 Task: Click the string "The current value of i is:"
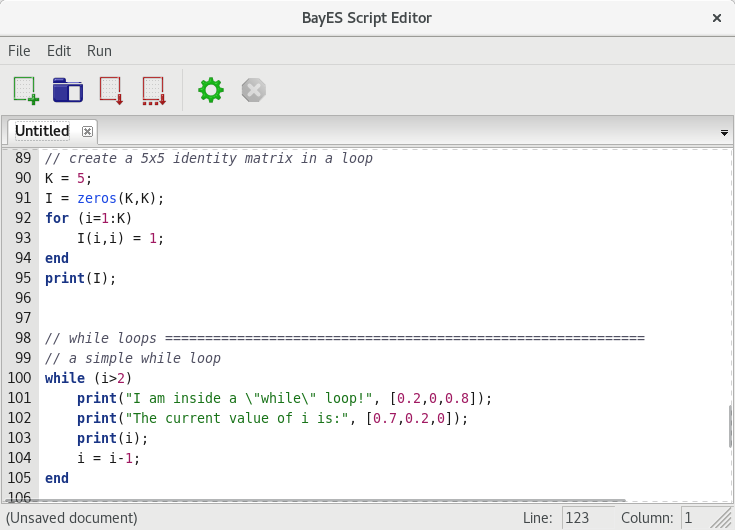[x=236, y=418]
